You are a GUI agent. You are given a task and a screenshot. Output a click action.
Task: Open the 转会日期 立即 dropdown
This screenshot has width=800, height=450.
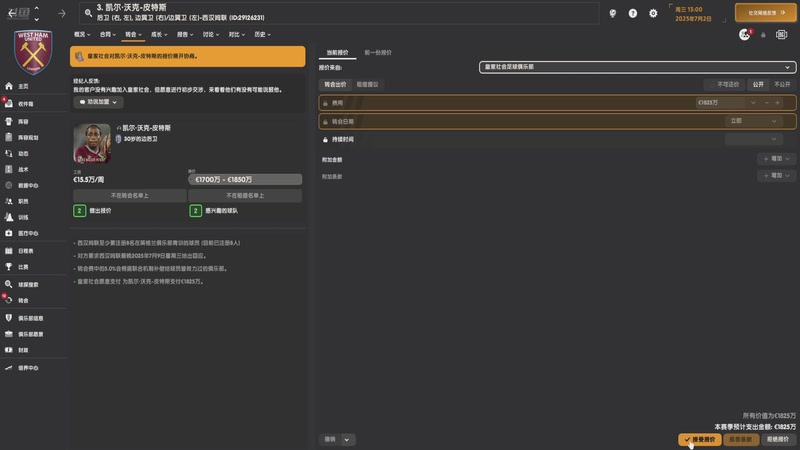point(753,121)
